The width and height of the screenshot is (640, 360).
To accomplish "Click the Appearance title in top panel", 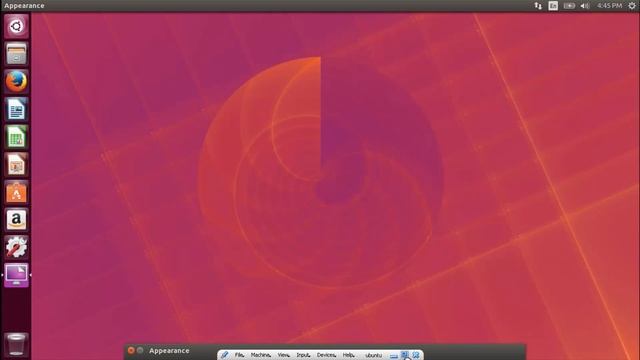I will (x=24, y=6).
